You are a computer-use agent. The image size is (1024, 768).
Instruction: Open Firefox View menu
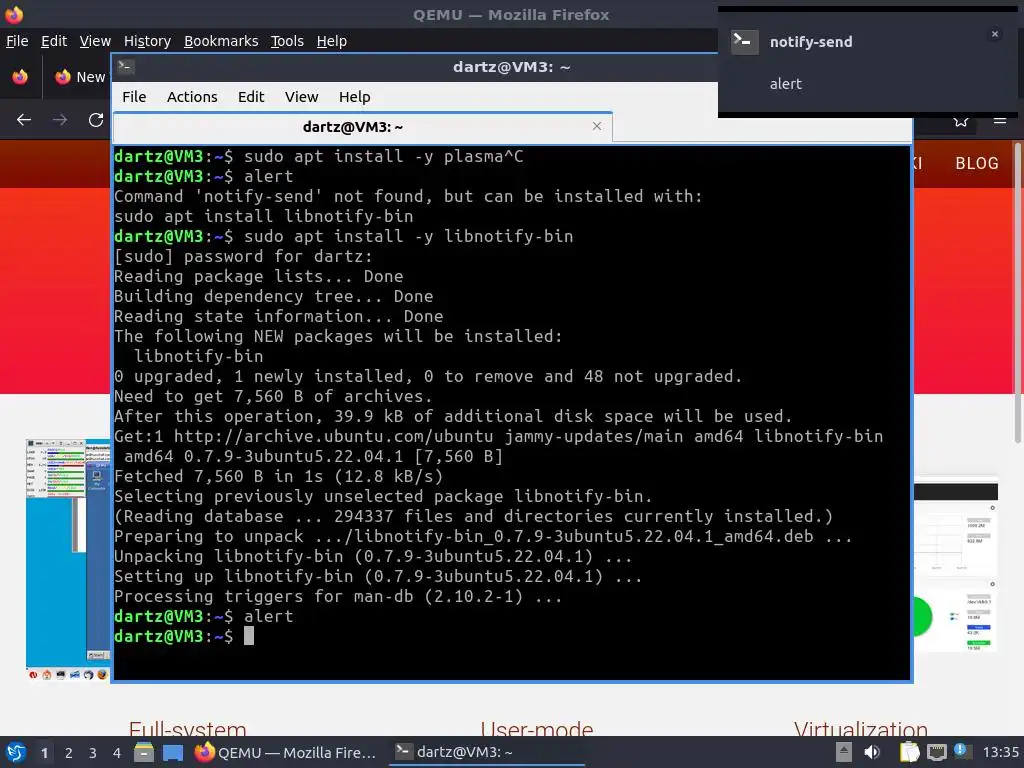(95, 41)
